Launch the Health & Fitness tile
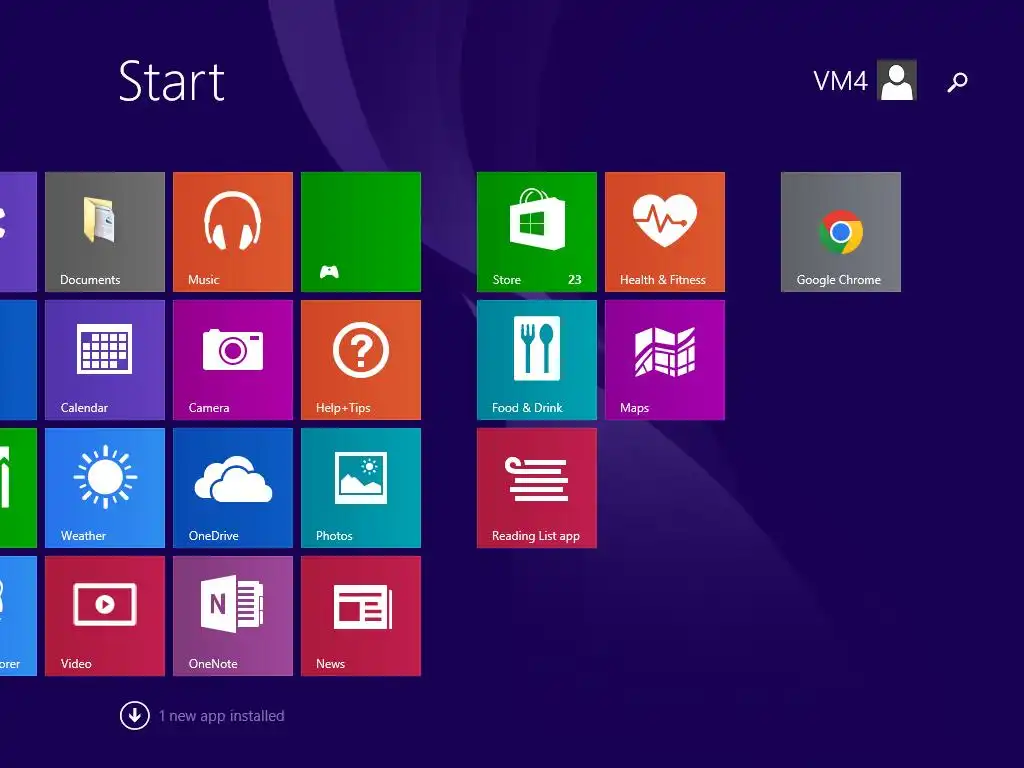Image resolution: width=1024 pixels, height=768 pixels. click(664, 232)
